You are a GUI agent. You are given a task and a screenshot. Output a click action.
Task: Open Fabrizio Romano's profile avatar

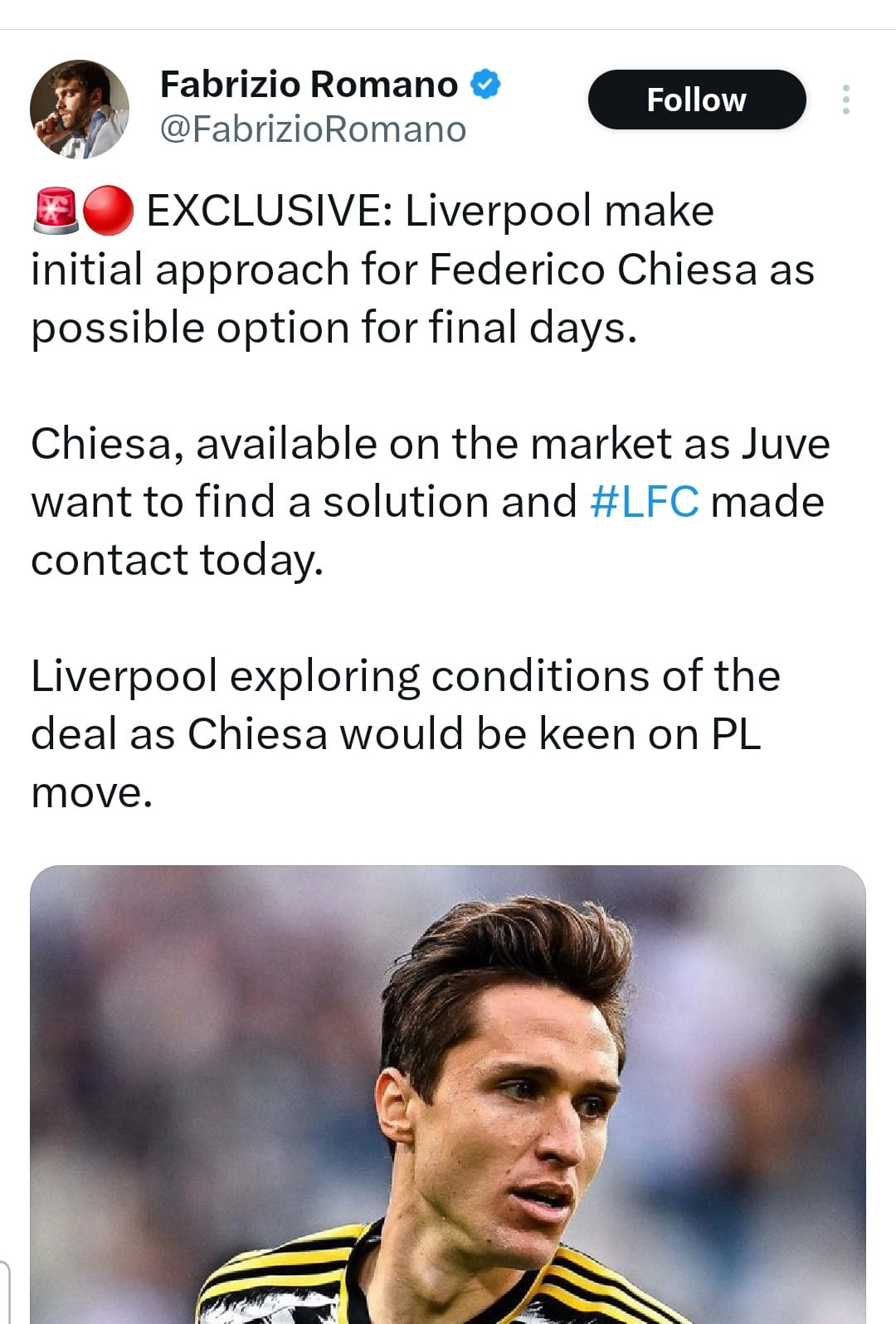[x=80, y=109]
